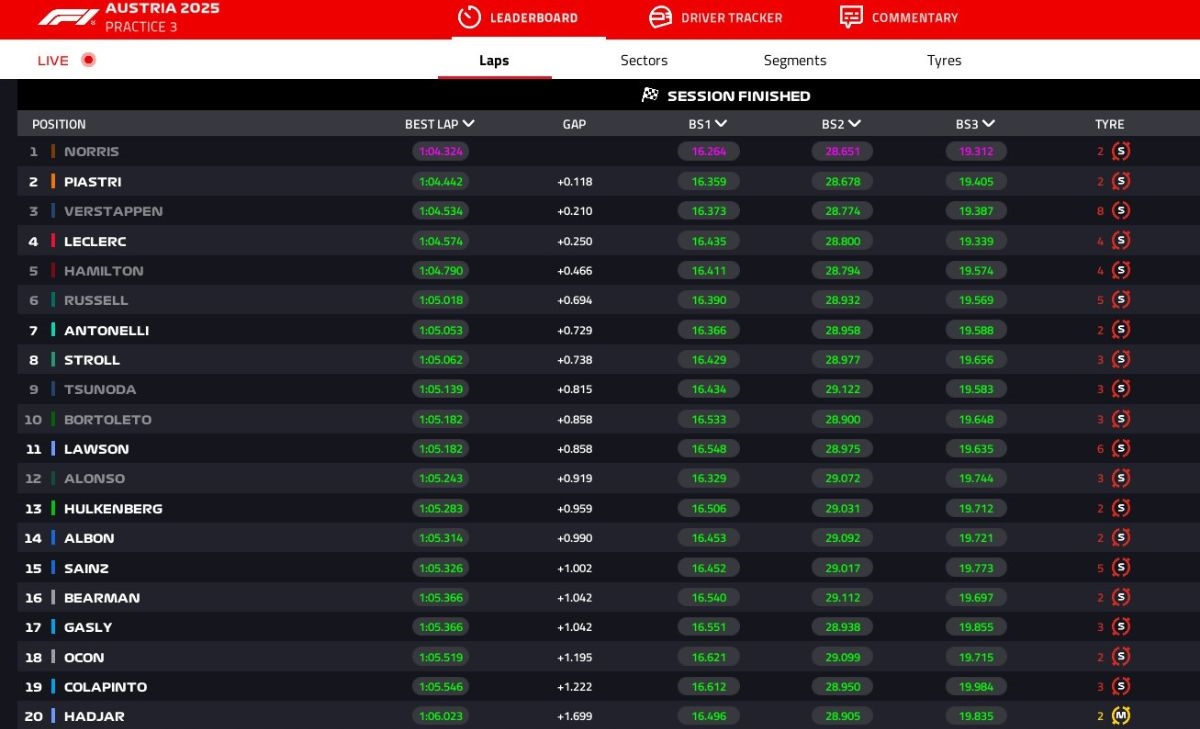
Task: Click Piastri's orange team color bar
Action: (53, 182)
